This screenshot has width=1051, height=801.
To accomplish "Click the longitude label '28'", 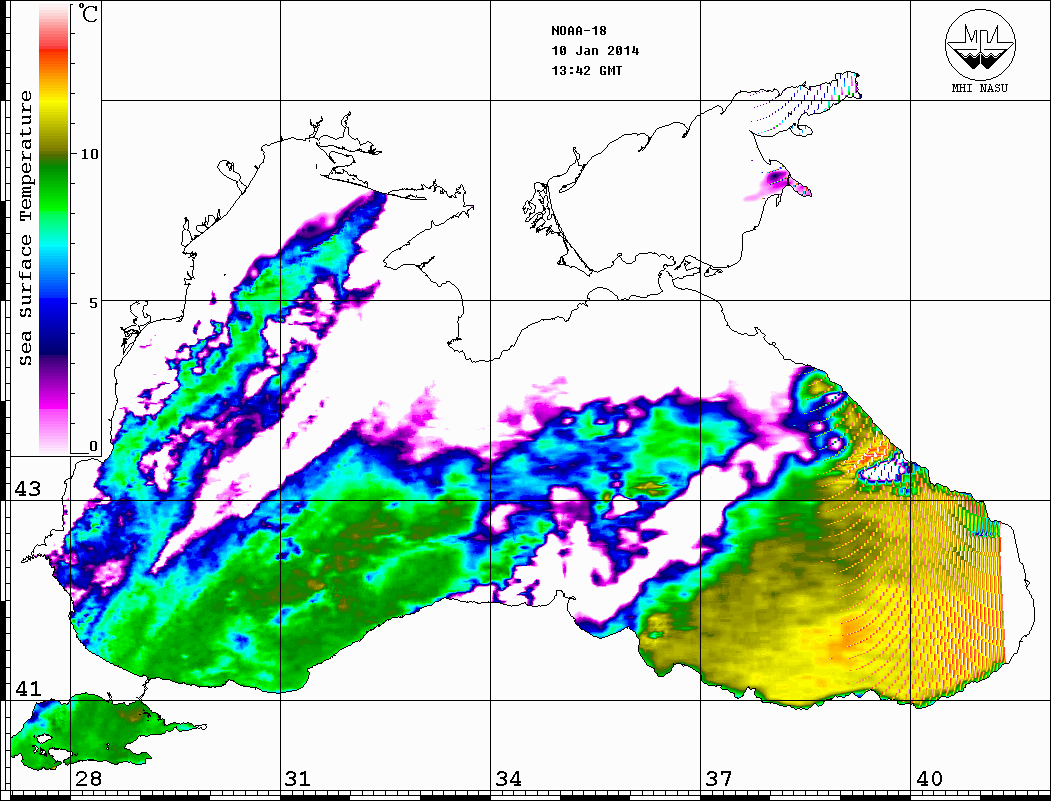I will click(x=89, y=778).
